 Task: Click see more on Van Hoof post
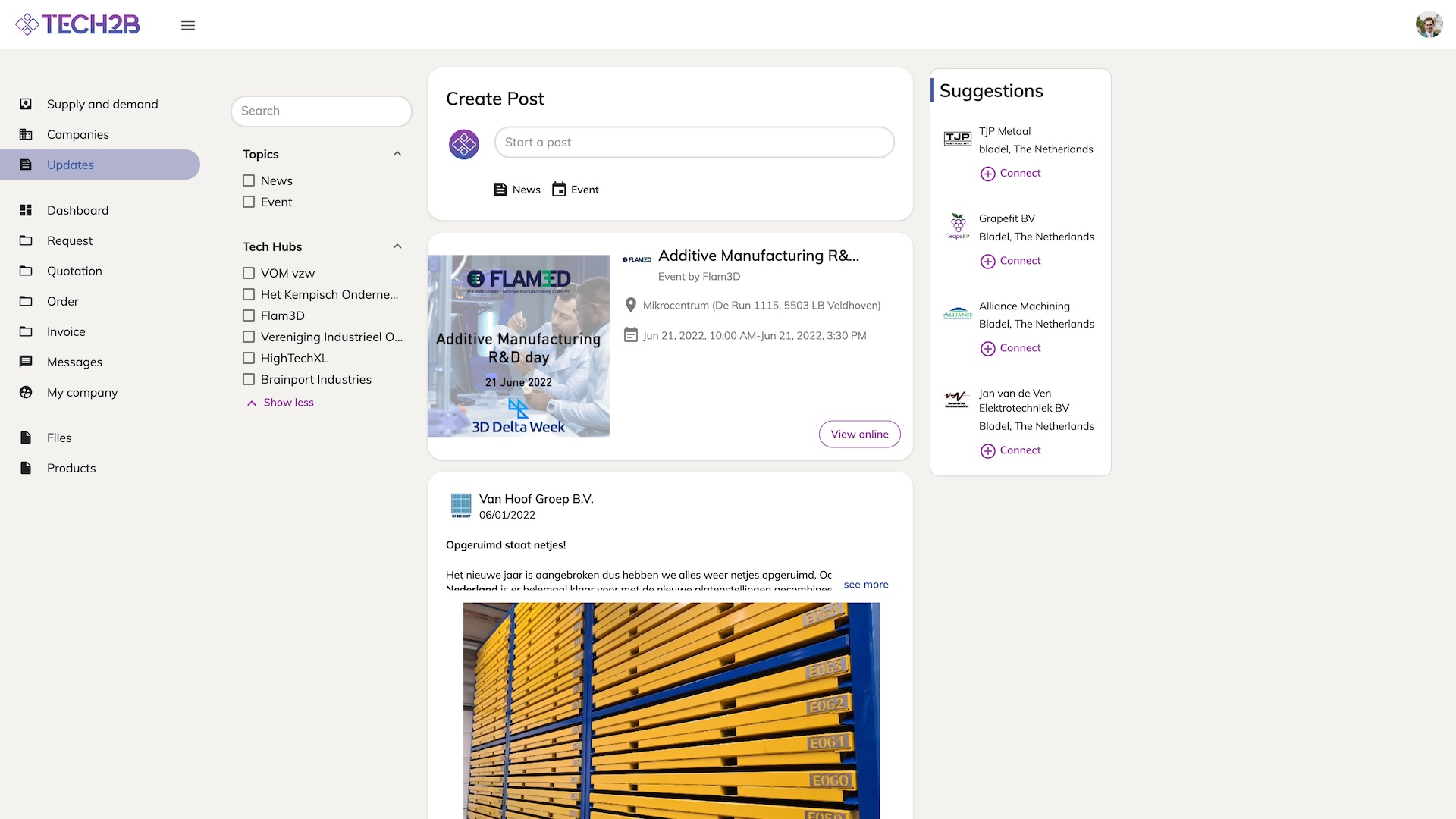click(866, 585)
